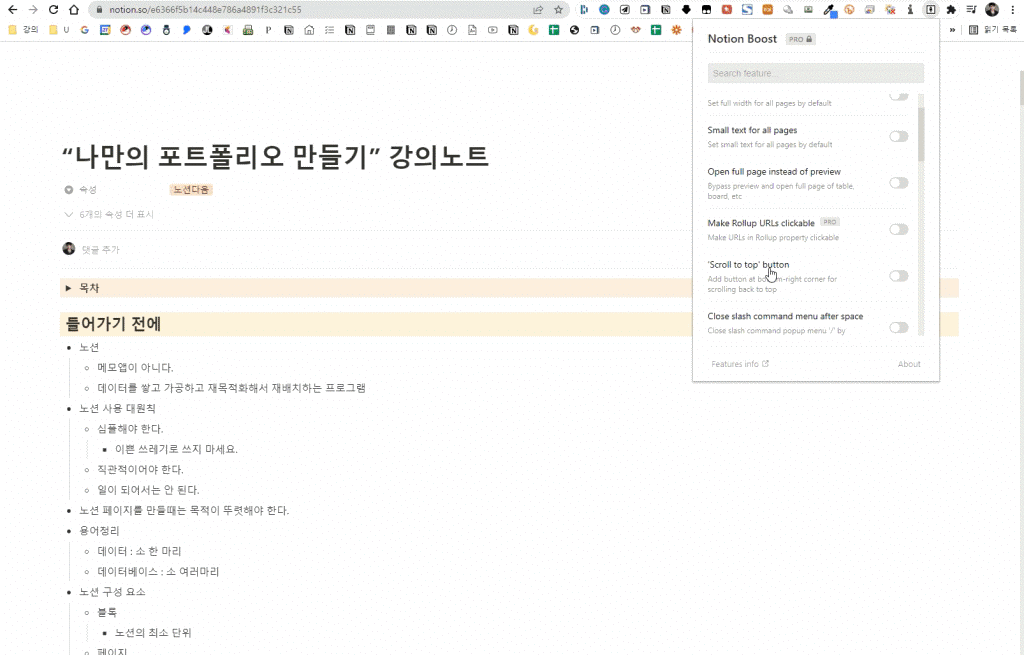Click the '메모앱이 아니다.' bullet

click(135, 368)
